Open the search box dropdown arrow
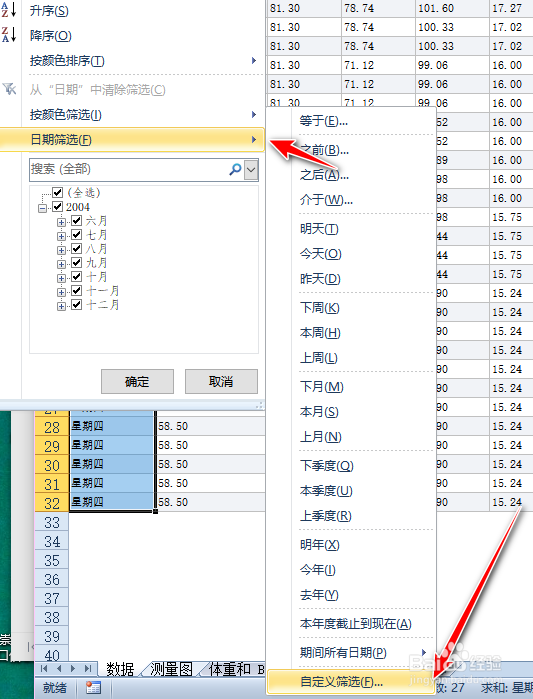The image size is (533, 699). click(251, 170)
